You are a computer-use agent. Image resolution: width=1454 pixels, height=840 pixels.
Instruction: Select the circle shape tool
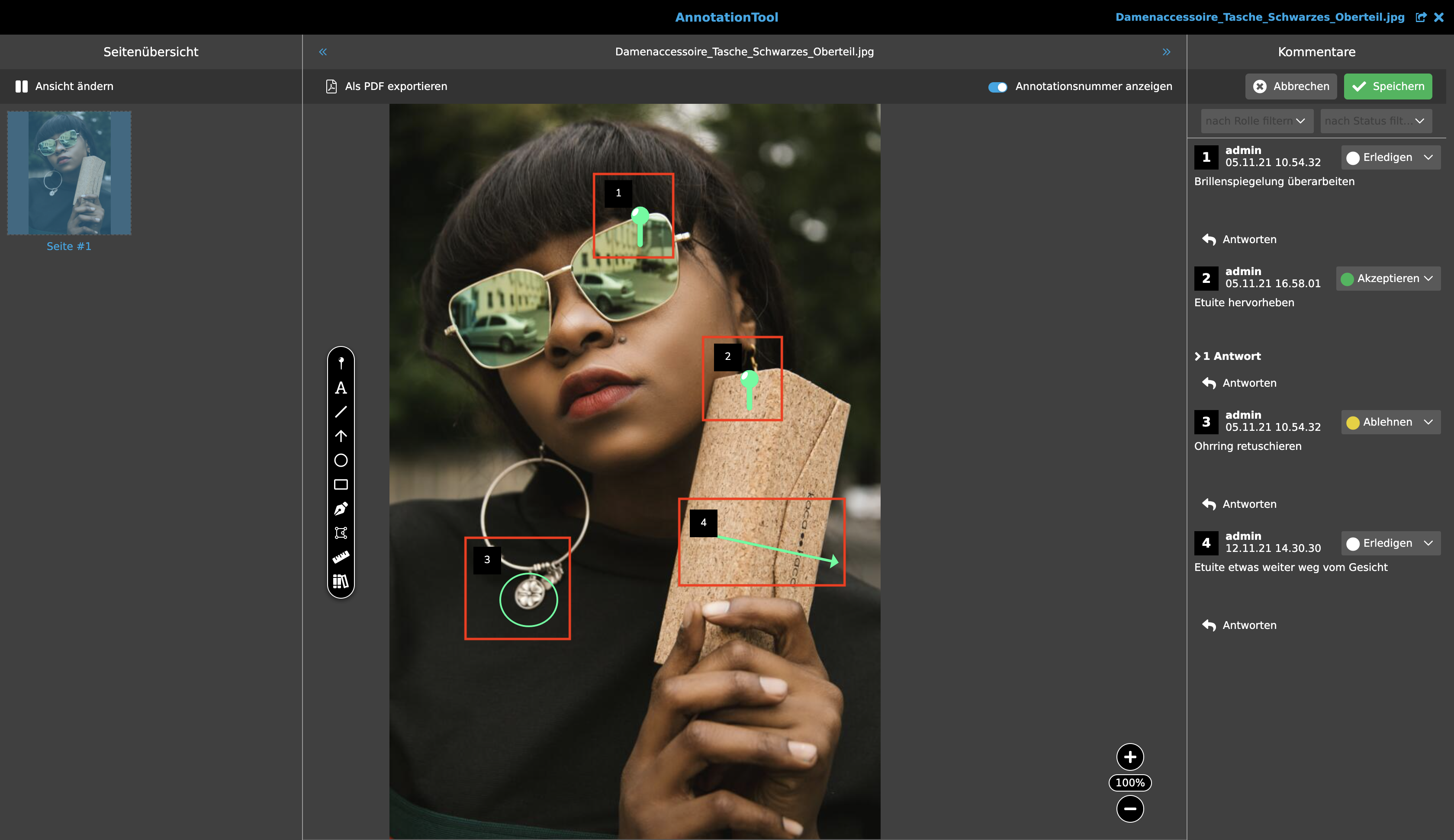click(x=341, y=460)
